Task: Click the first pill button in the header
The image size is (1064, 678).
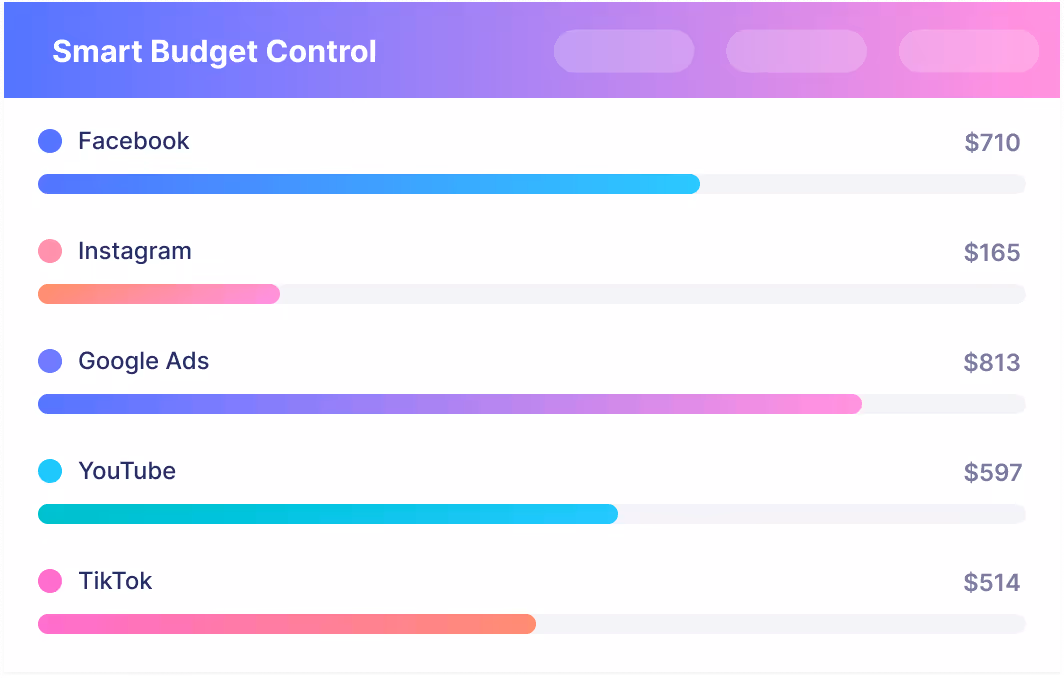Action: click(623, 52)
